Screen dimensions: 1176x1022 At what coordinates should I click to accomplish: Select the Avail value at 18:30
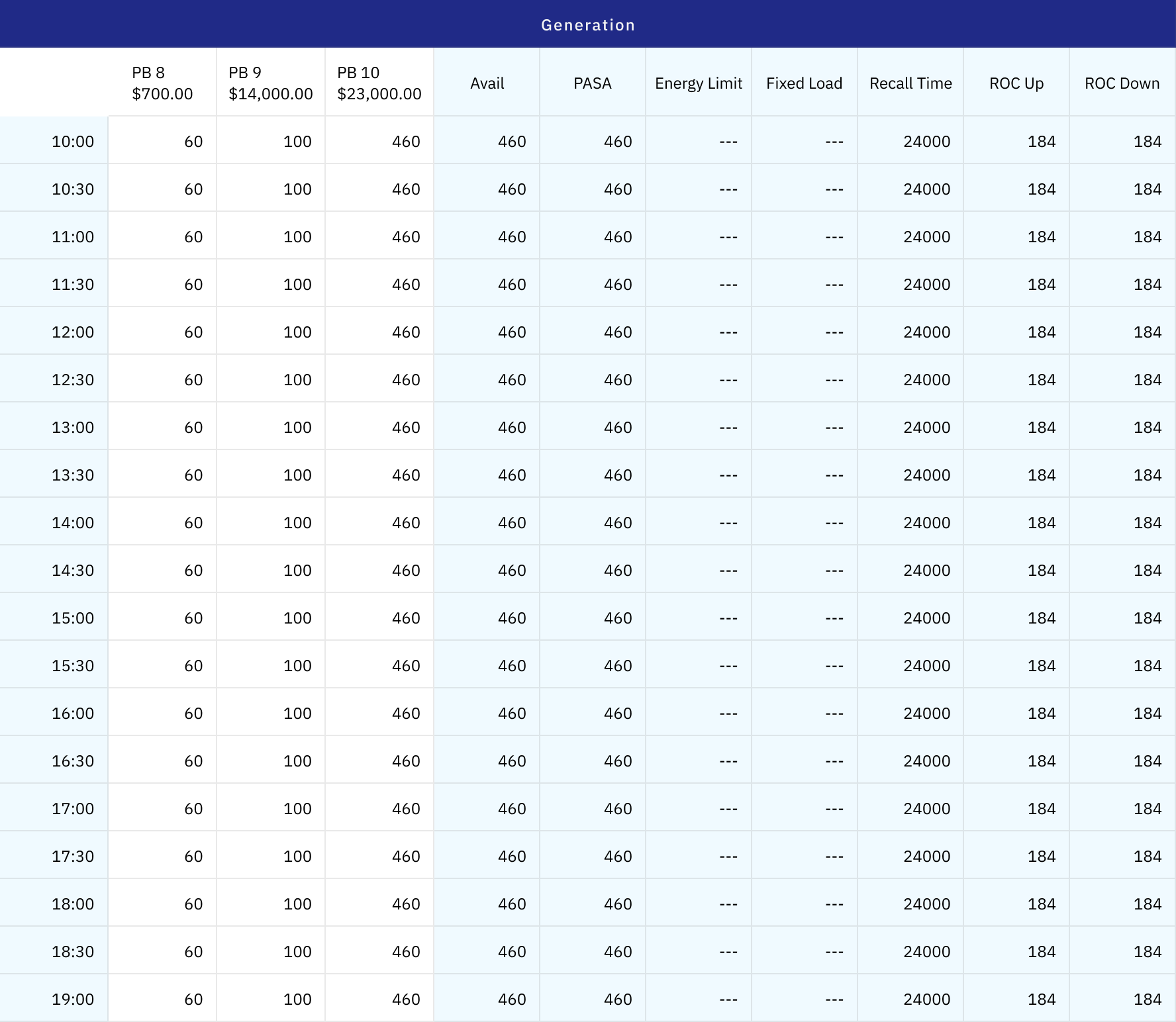pyautogui.click(x=487, y=952)
